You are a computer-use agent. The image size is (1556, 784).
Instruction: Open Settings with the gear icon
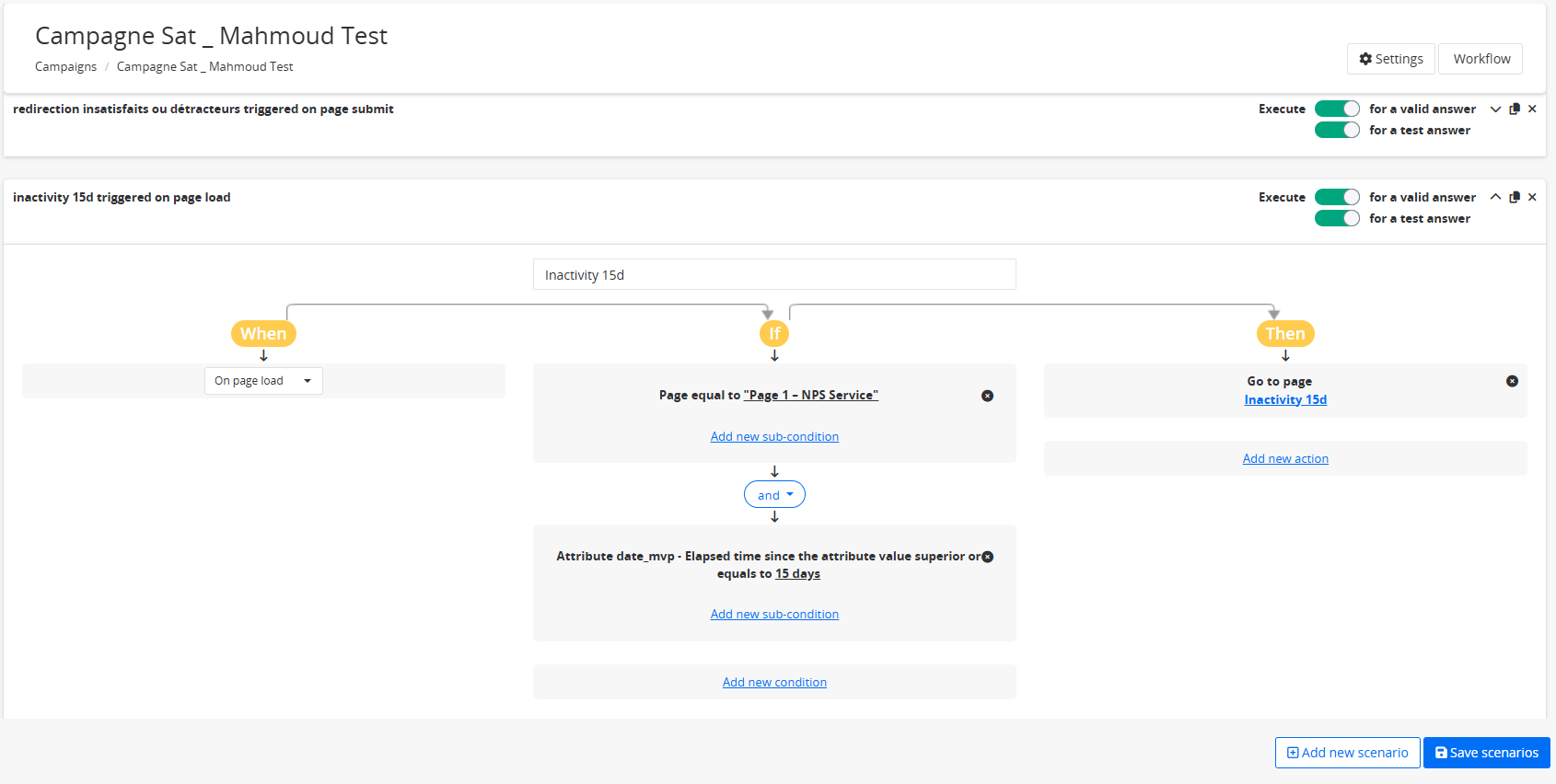click(1390, 59)
